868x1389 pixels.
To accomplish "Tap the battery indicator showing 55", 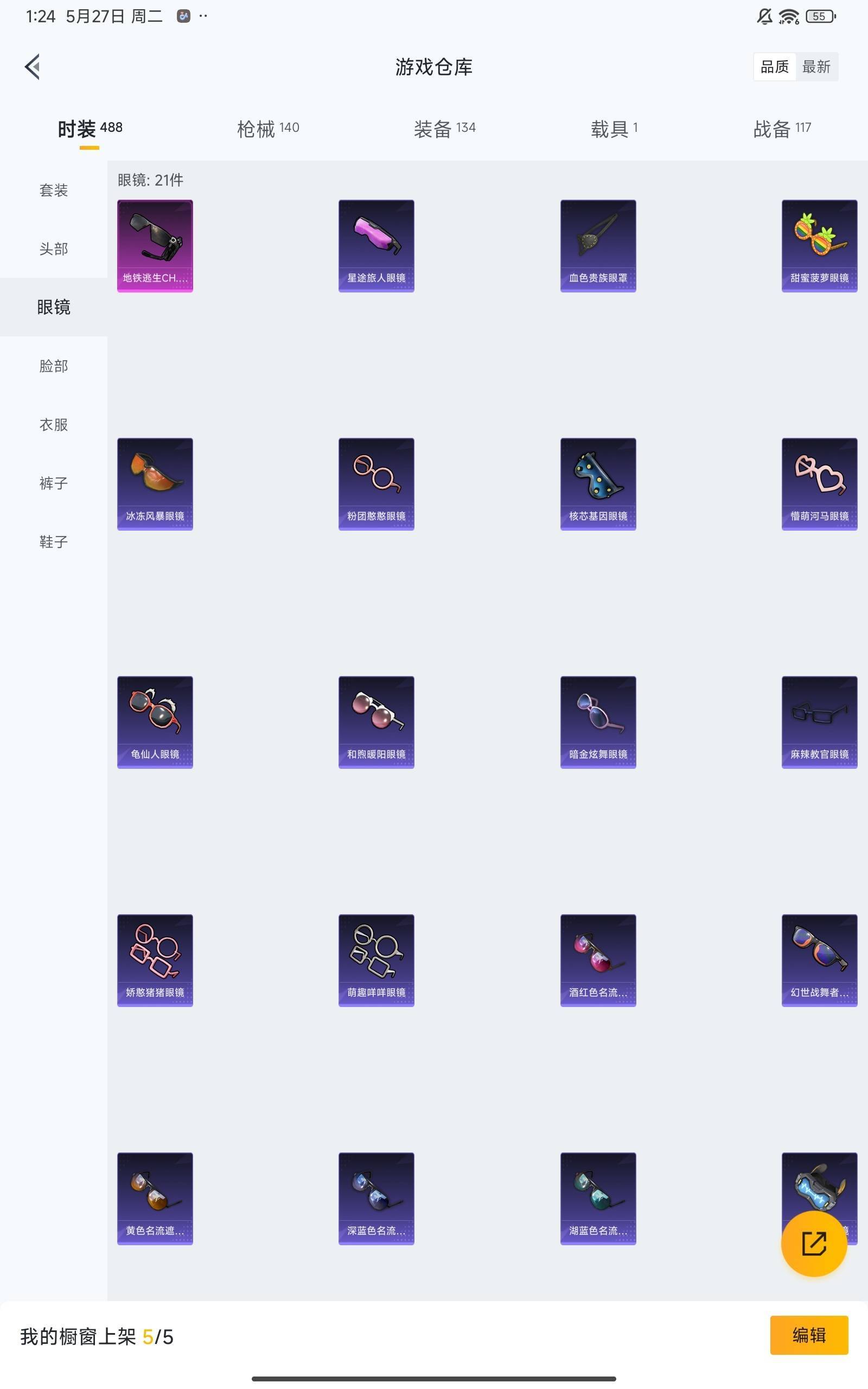I will pyautogui.click(x=821, y=16).
